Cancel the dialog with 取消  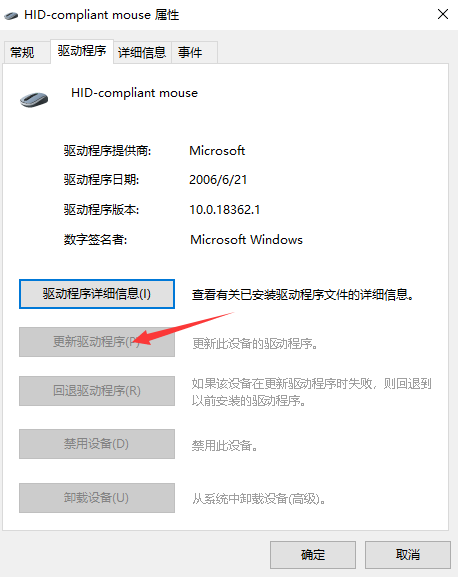408,555
